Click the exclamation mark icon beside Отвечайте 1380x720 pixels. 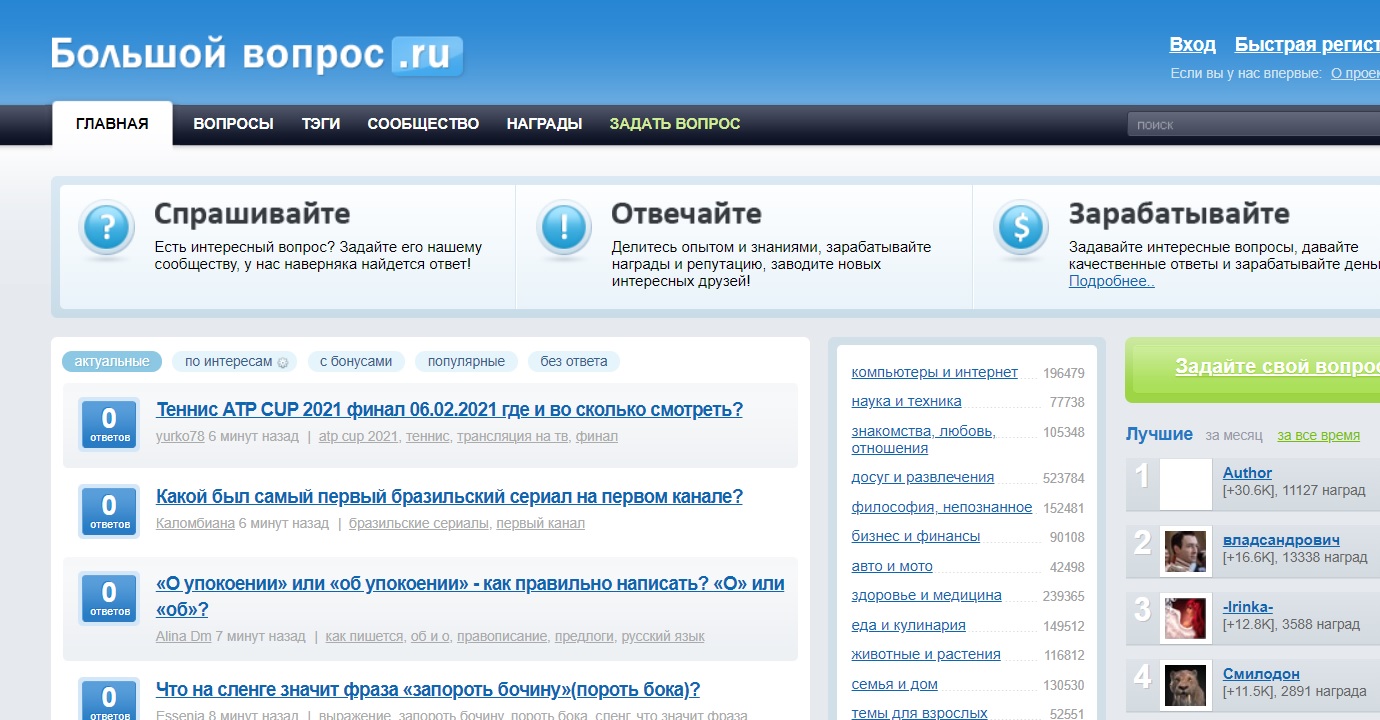[564, 229]
